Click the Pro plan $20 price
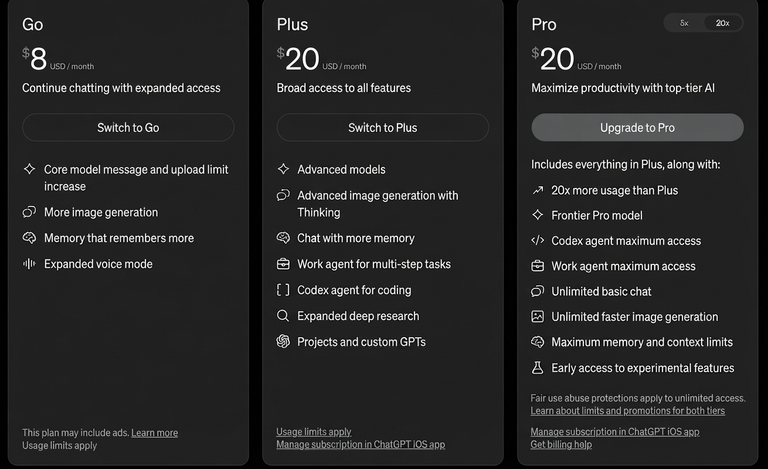The image size is (768, 469). coord(576,59)
